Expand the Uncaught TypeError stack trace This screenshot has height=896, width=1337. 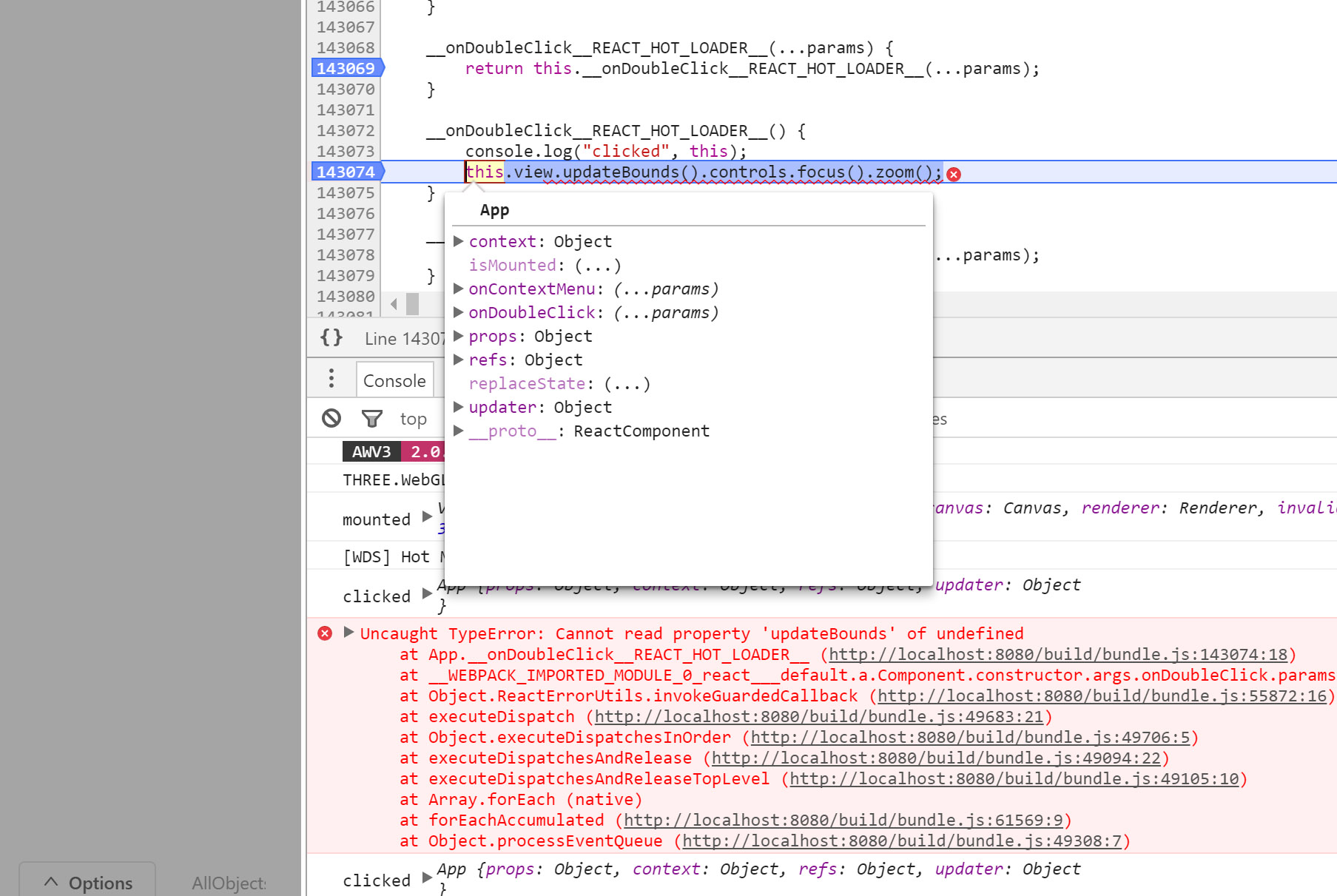[x=348, y=633]
